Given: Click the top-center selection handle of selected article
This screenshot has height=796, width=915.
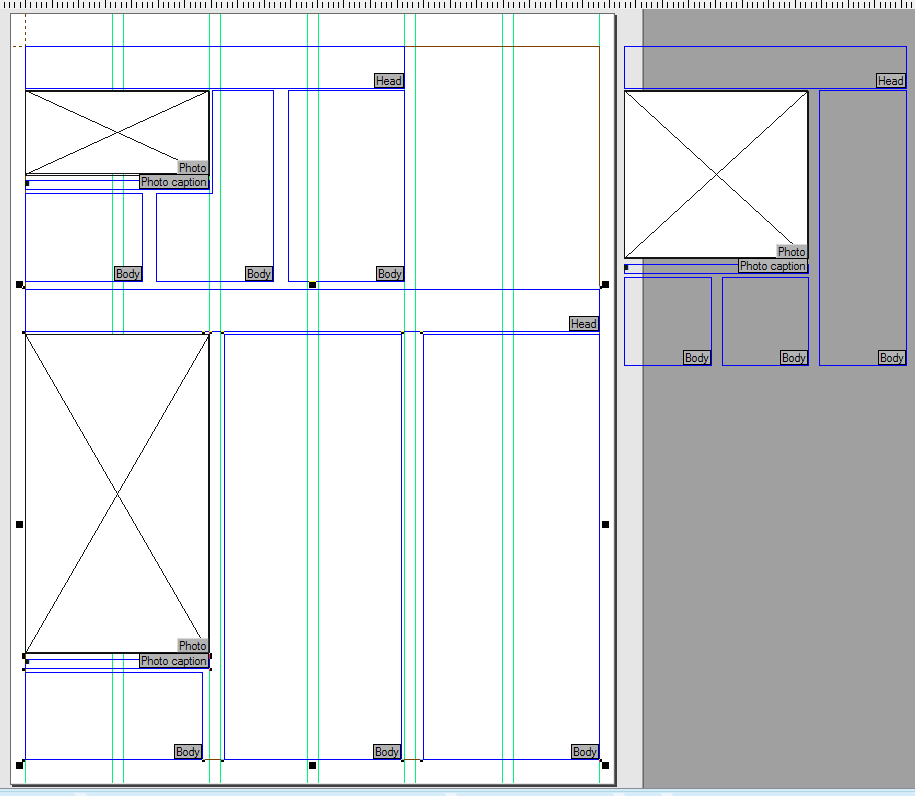Looking at the screenshot, I should click(x=312, y=284).
